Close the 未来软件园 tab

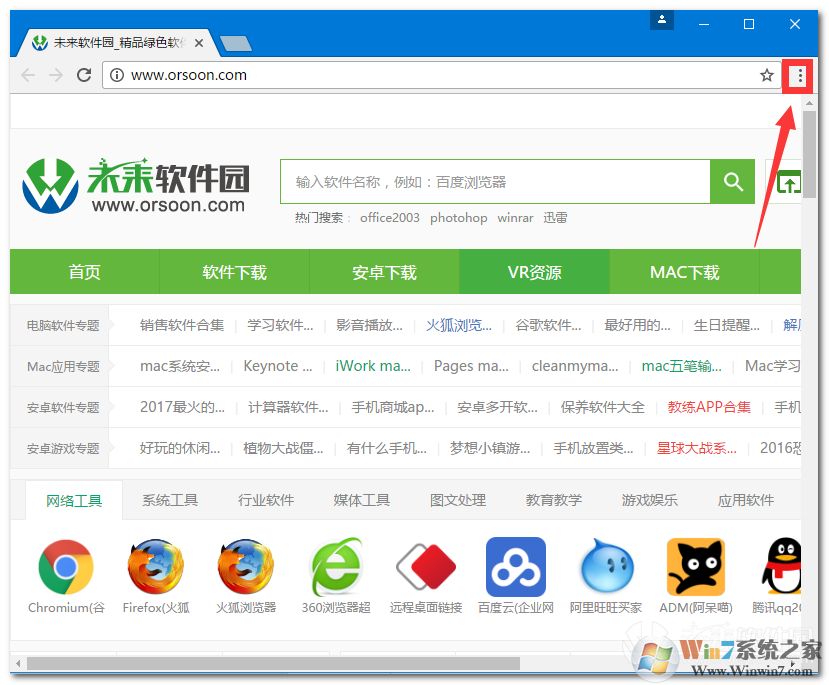coord(199,43)
